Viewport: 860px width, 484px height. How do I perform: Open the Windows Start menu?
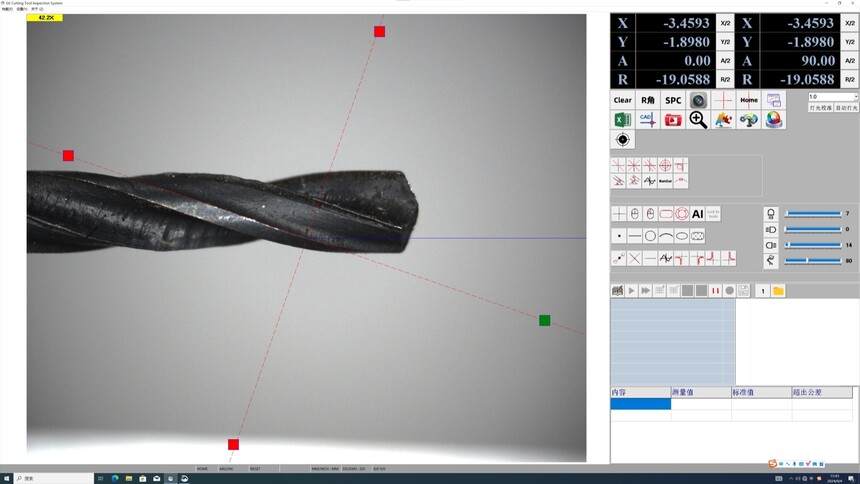tap(7, 479)
